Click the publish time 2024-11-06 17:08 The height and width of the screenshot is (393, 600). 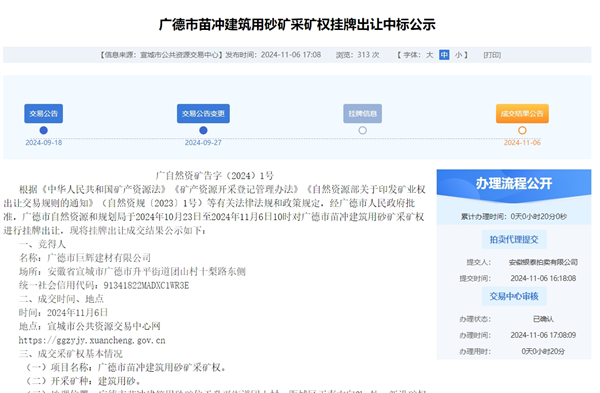click(x=291, y=55)
